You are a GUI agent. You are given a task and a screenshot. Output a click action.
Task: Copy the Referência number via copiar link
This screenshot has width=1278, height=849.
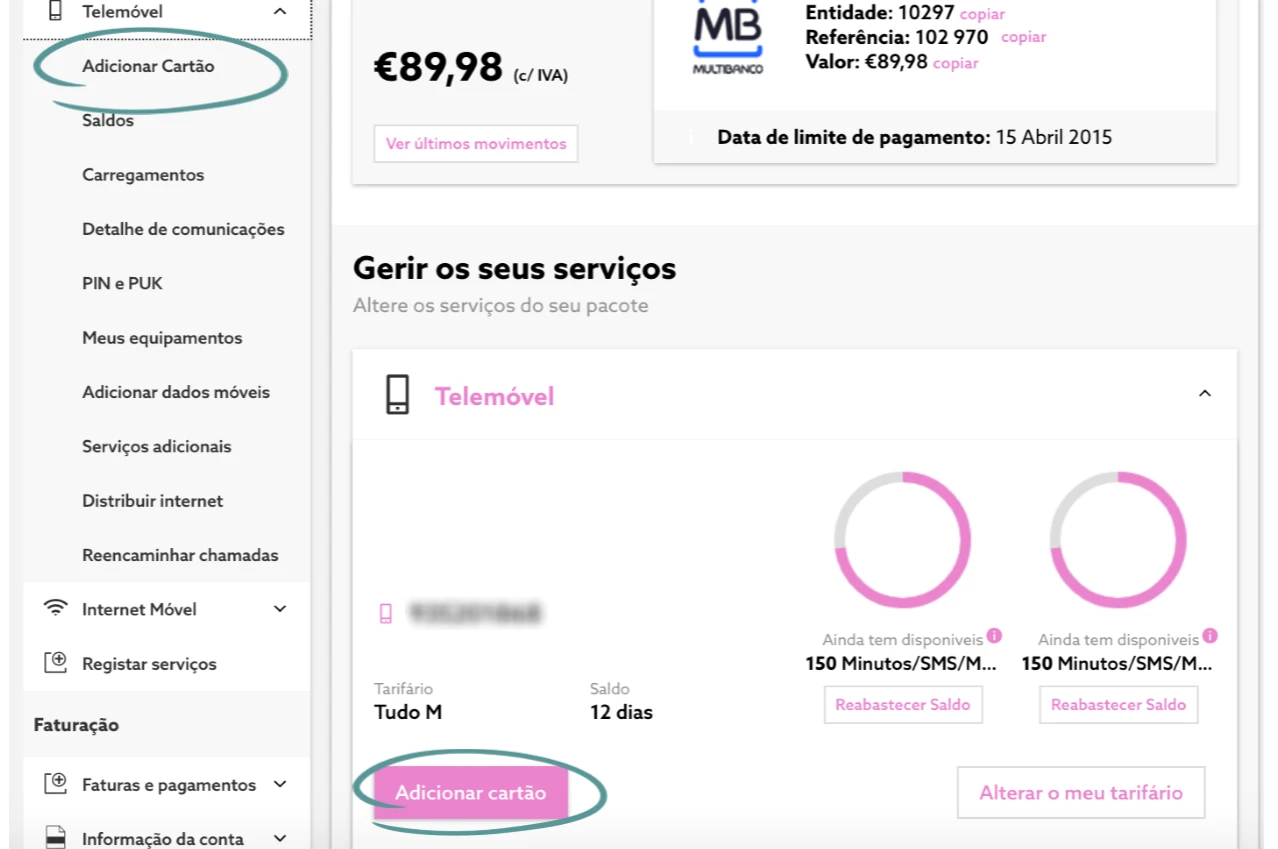click(x=1023, y=38)
